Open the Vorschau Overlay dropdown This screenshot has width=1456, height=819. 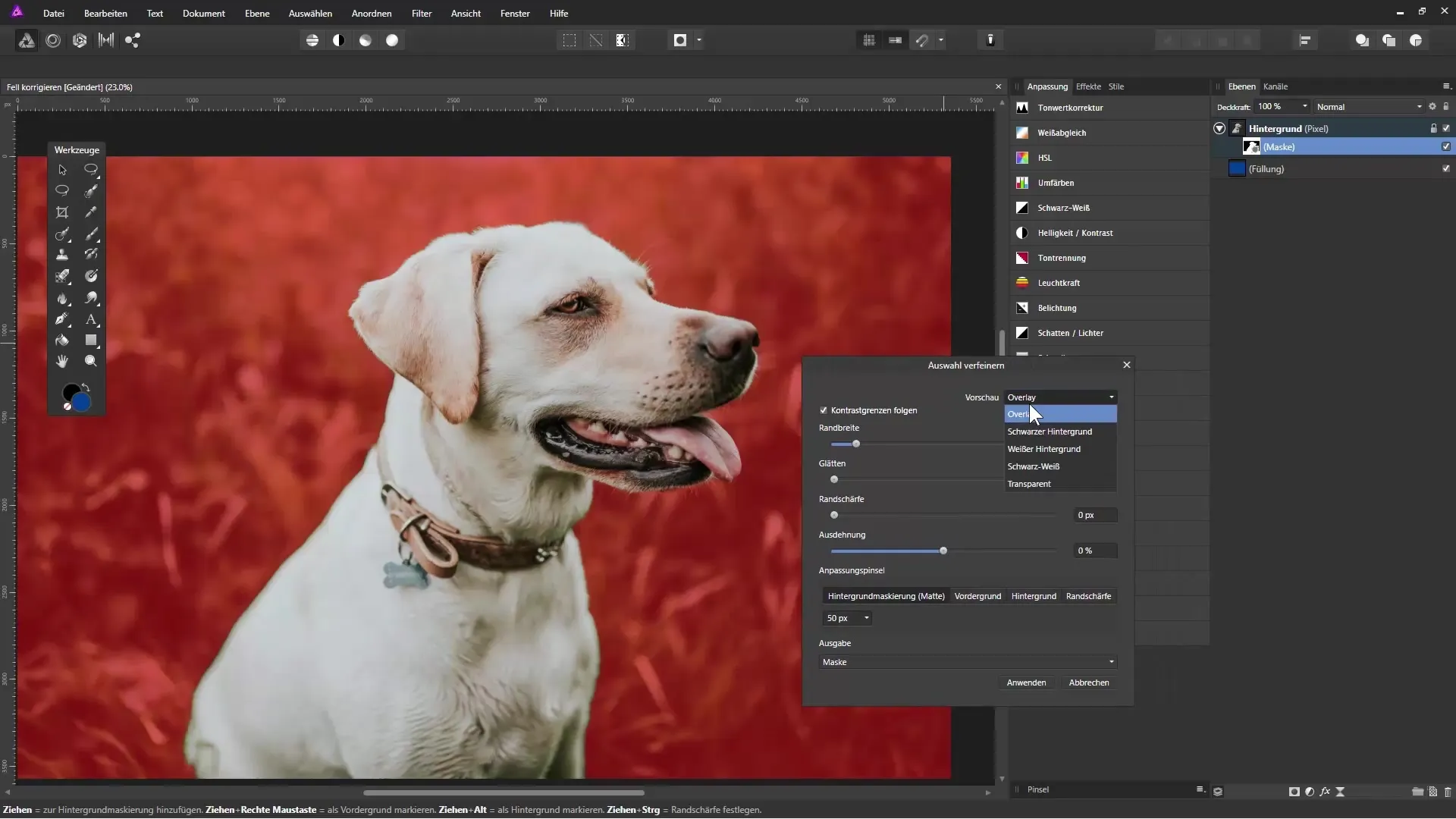point(1060,397)
